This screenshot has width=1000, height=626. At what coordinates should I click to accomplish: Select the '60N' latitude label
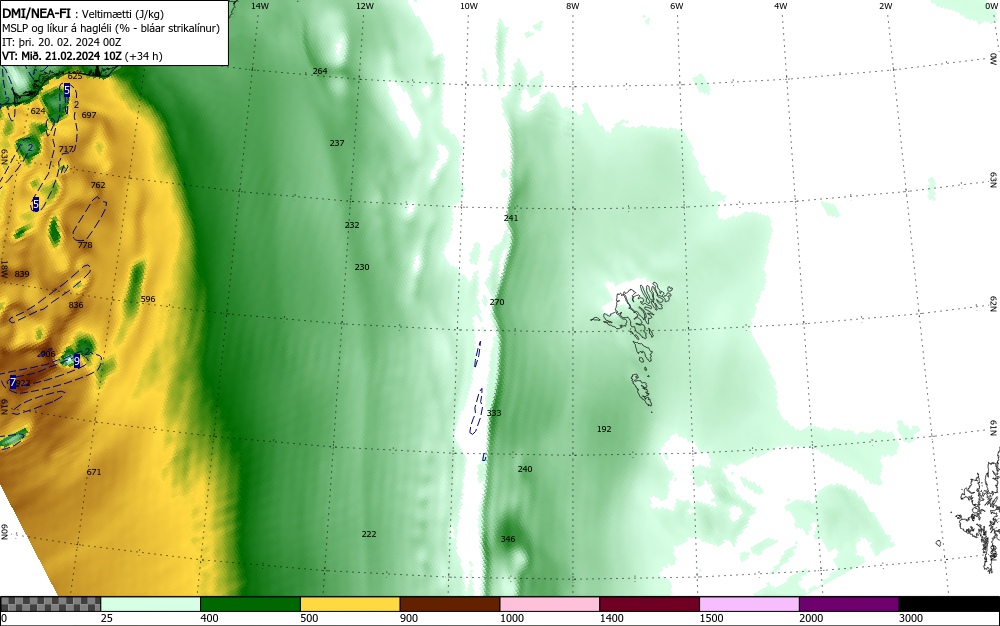pos(4,532)
